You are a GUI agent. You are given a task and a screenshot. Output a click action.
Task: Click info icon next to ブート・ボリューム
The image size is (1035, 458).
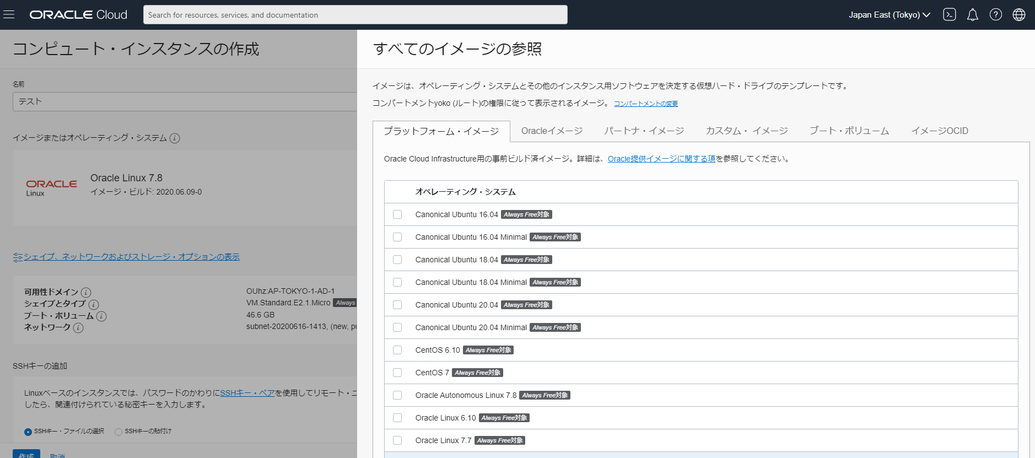tap(101, 316)
